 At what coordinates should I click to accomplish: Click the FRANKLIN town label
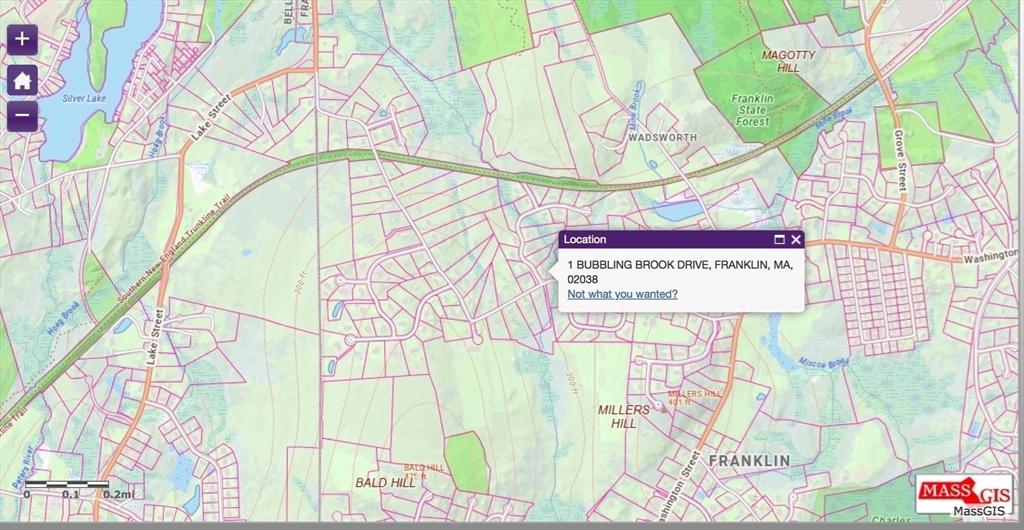pos(749,460)
